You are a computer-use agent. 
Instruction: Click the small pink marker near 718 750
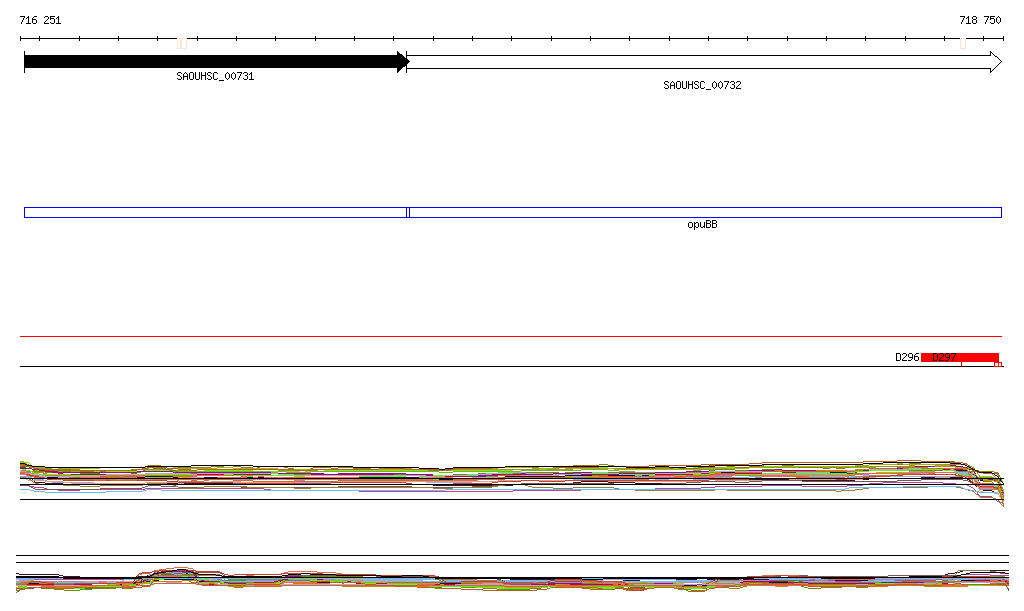[x=962, y=43]
